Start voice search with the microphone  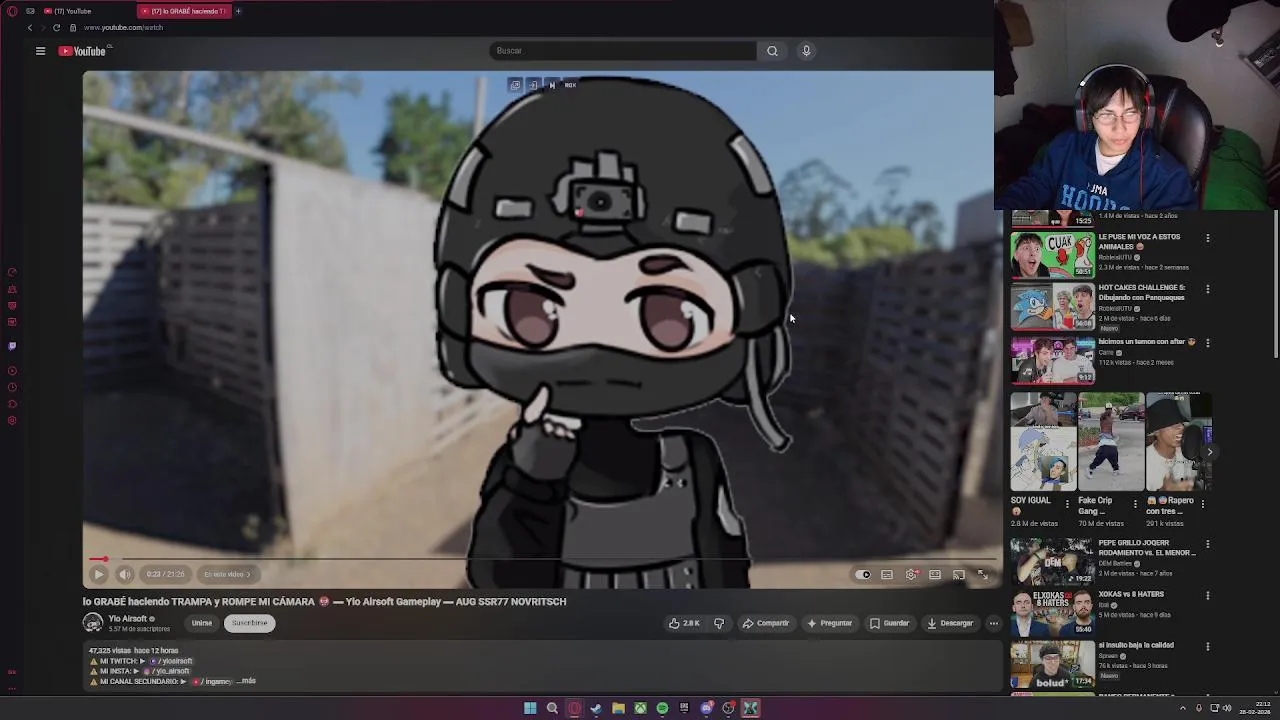click(806, 51)
